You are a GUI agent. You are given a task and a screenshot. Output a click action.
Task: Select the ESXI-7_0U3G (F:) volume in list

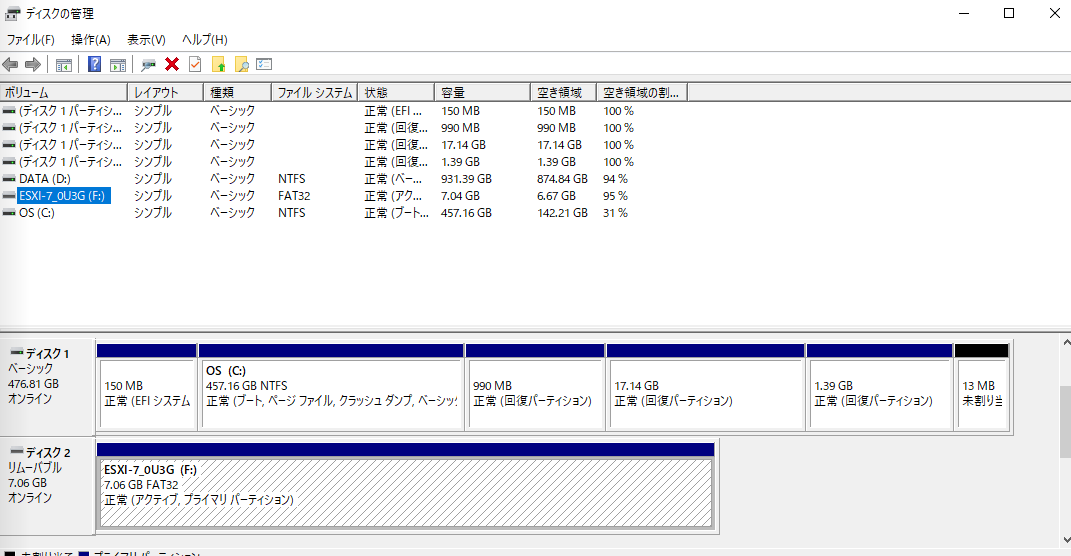click(x=63, y=196)
